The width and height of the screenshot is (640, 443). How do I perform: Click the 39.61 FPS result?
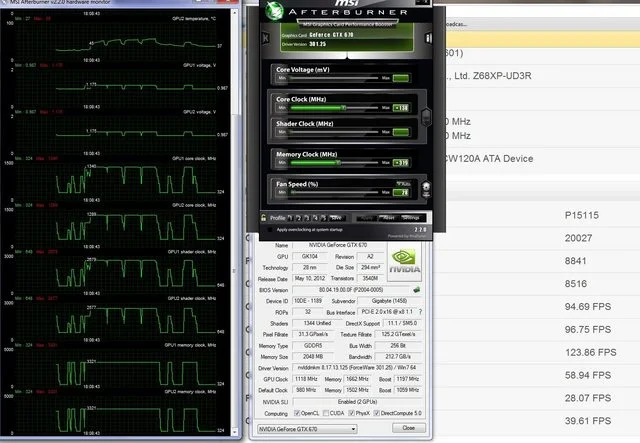click(588, 421)
